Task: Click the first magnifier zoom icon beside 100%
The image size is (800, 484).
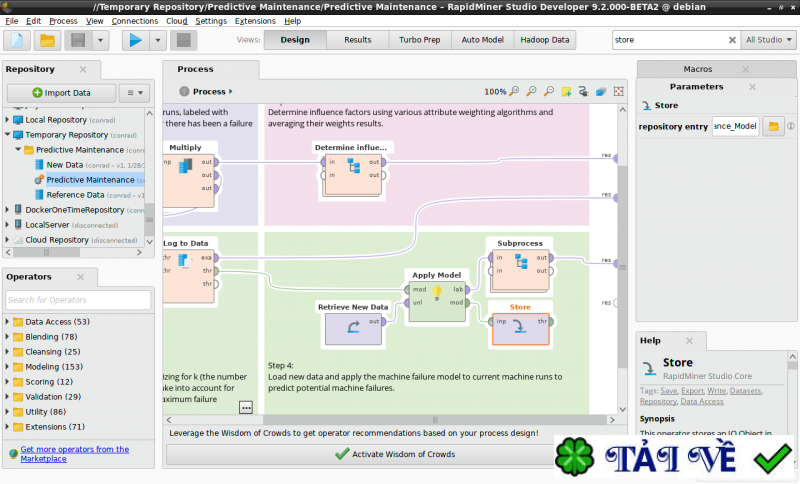Action: pyautogui.click(x=514, y=91)
